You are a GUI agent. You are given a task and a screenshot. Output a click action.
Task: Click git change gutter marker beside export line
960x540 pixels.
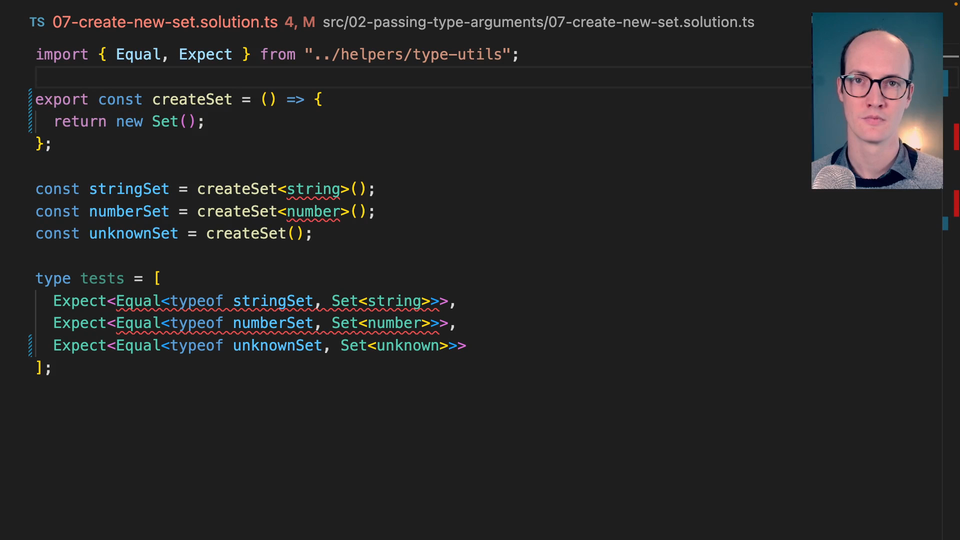(x=31, y=110)
